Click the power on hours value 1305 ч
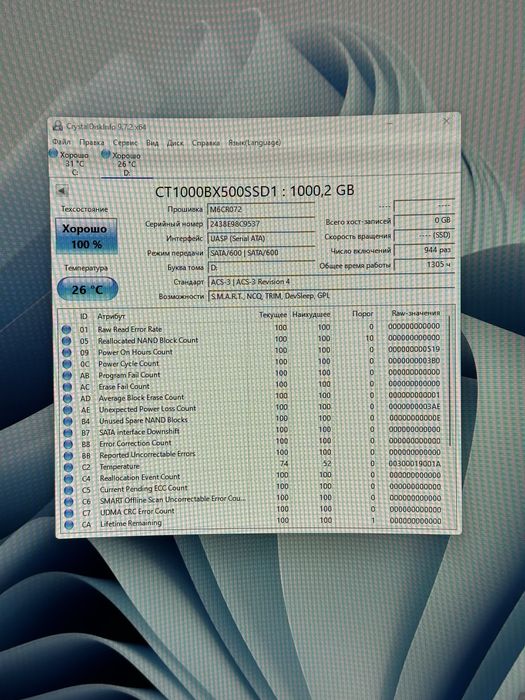The width and height of the screenshot is (525, 700). 424,264
